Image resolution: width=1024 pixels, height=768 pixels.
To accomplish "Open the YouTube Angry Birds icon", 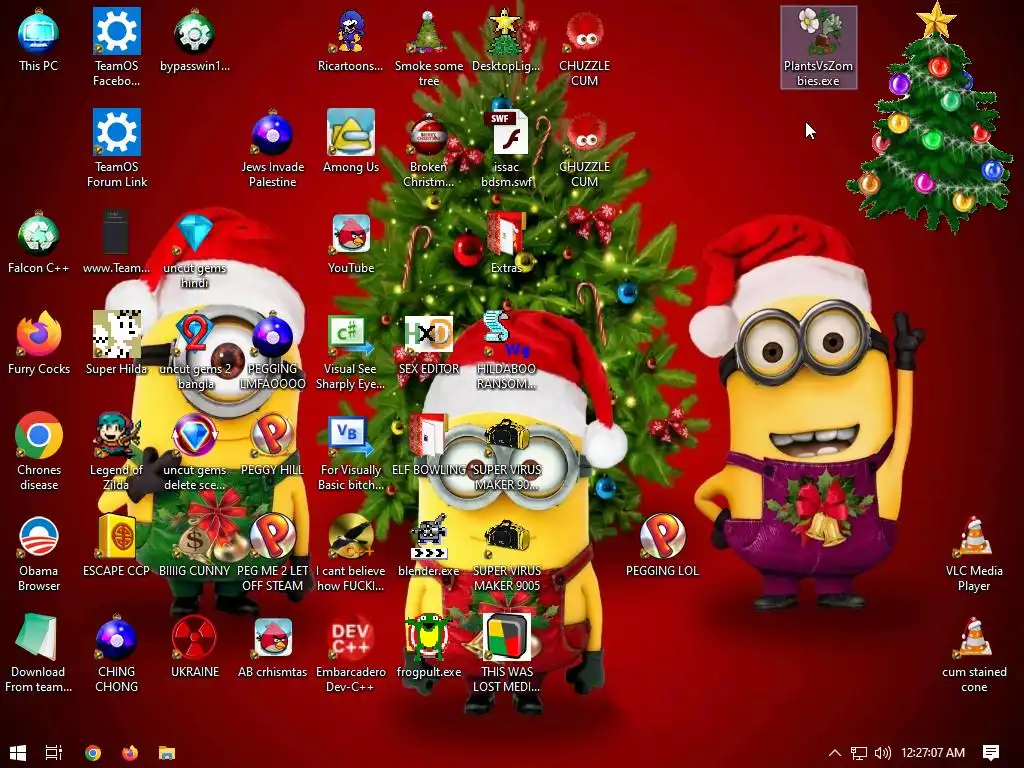I will 351,243.
